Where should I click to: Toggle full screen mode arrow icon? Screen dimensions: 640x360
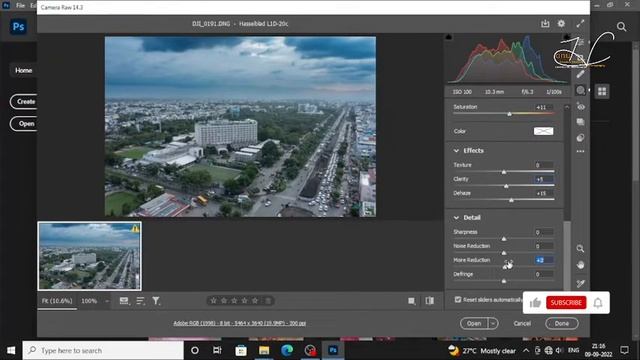[580, 24]
